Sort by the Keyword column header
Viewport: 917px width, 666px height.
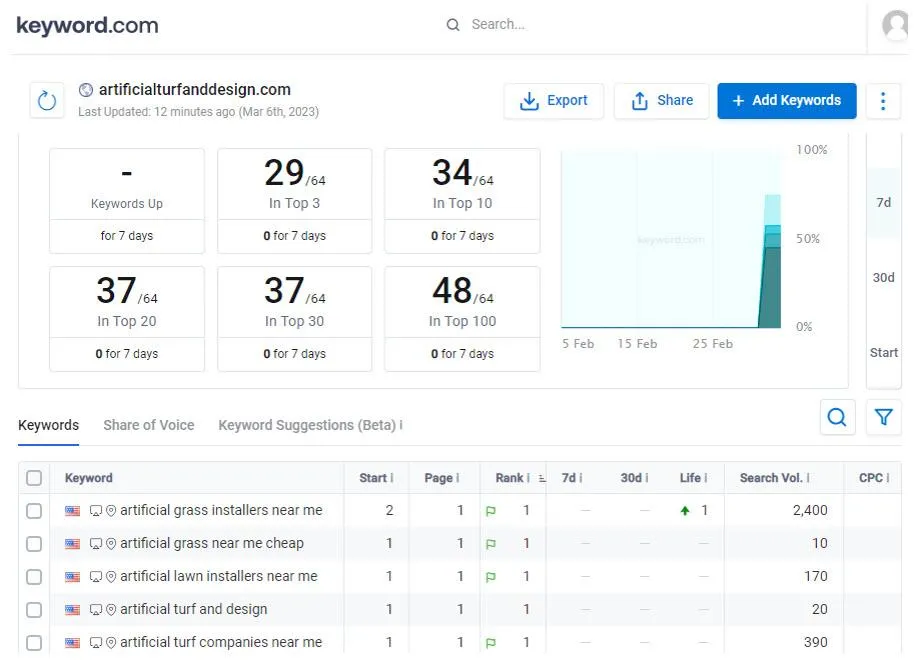(x=88, y=478)
